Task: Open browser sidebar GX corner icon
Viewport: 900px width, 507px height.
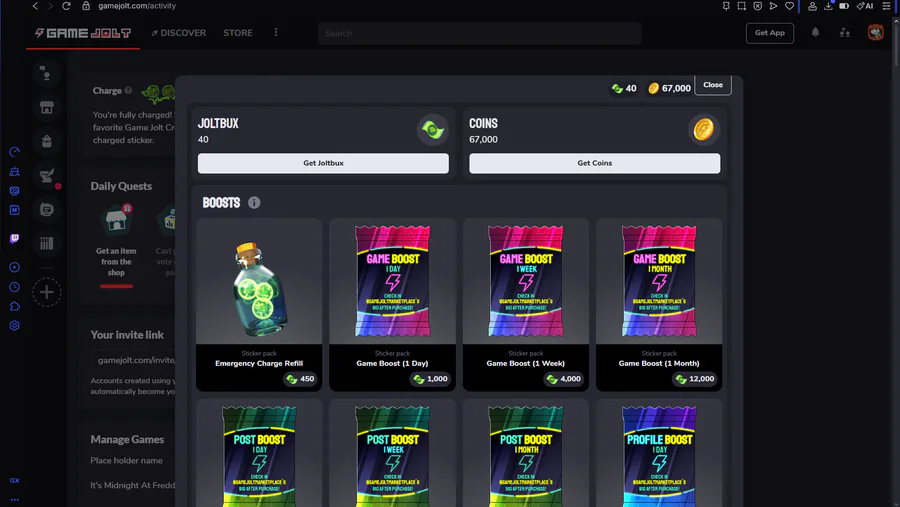Action: (x=14, y=481)
